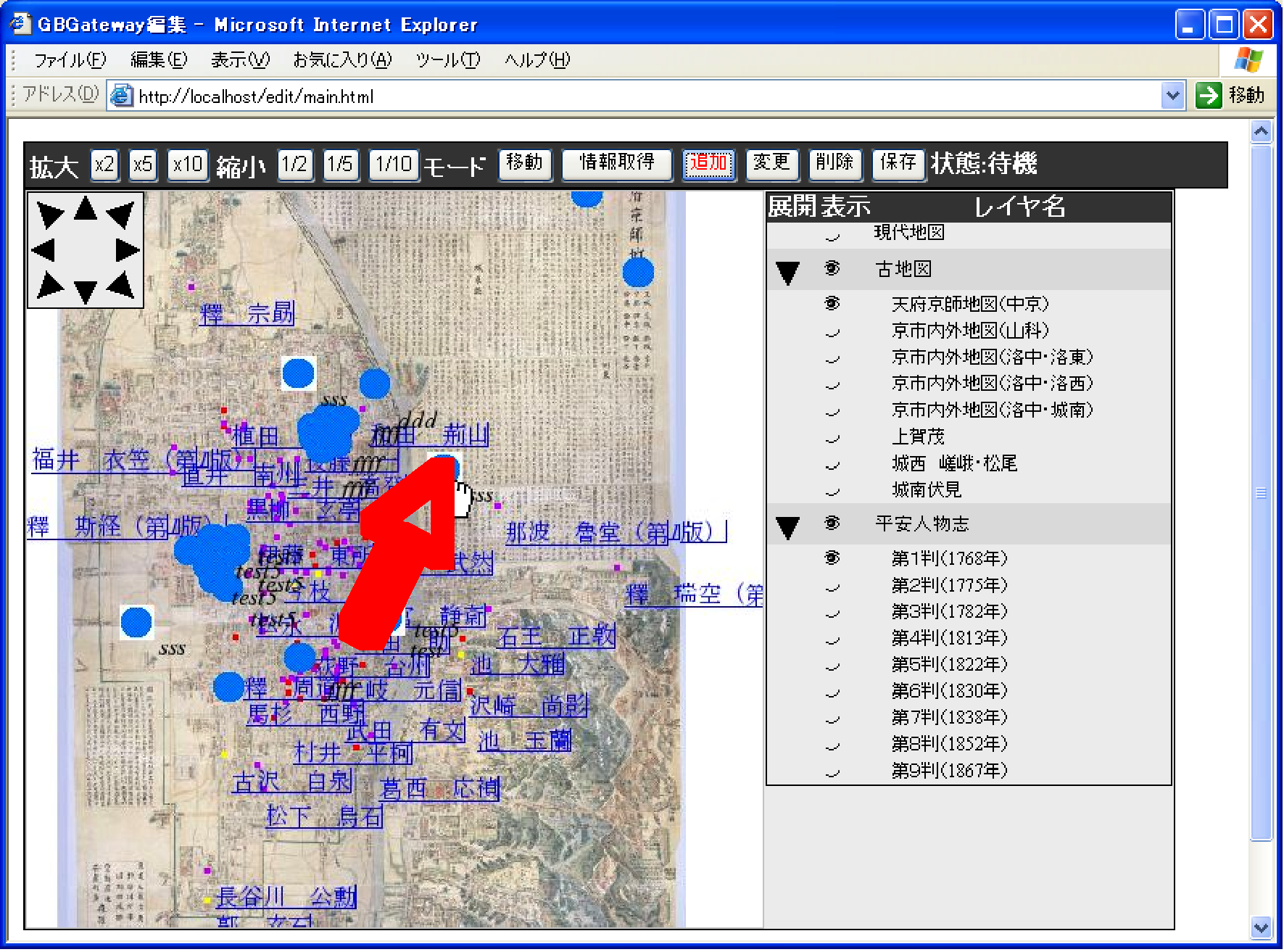Click the vertical scrollbar thumb
Viewport: 1284px width, 952px height.
pos(1262,492)
